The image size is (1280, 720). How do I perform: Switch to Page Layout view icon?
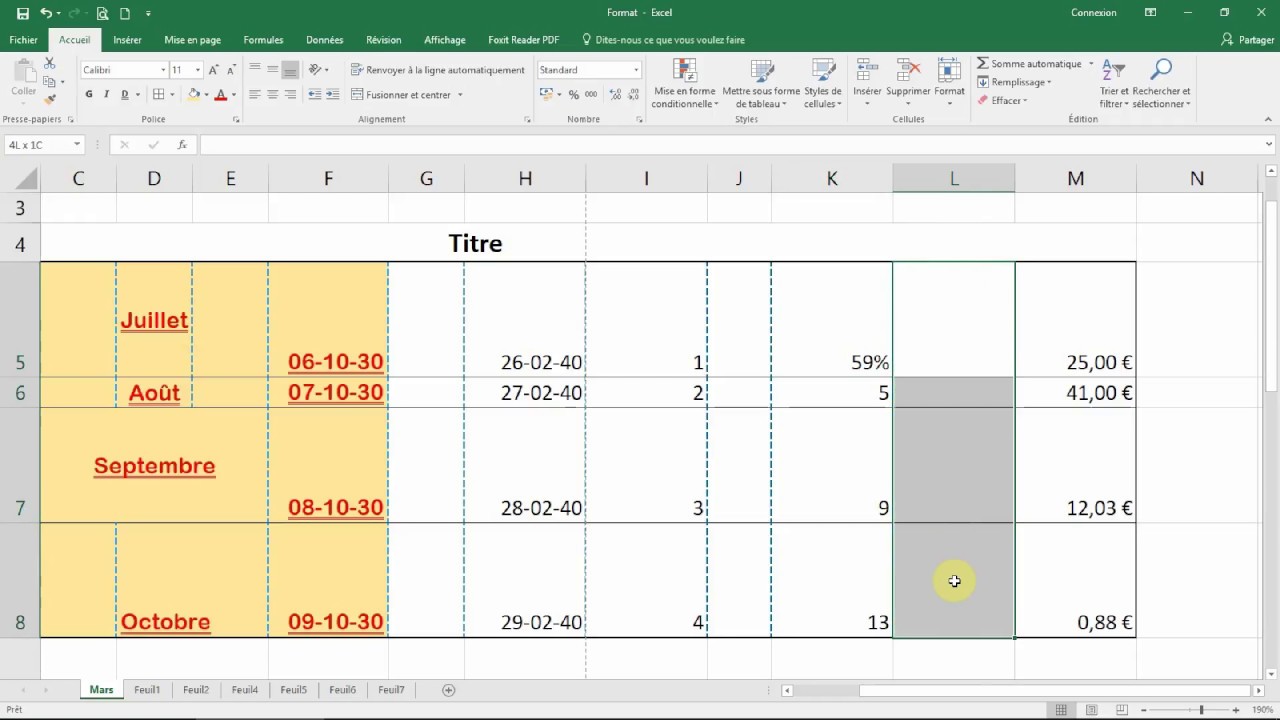pos(1091,710)
